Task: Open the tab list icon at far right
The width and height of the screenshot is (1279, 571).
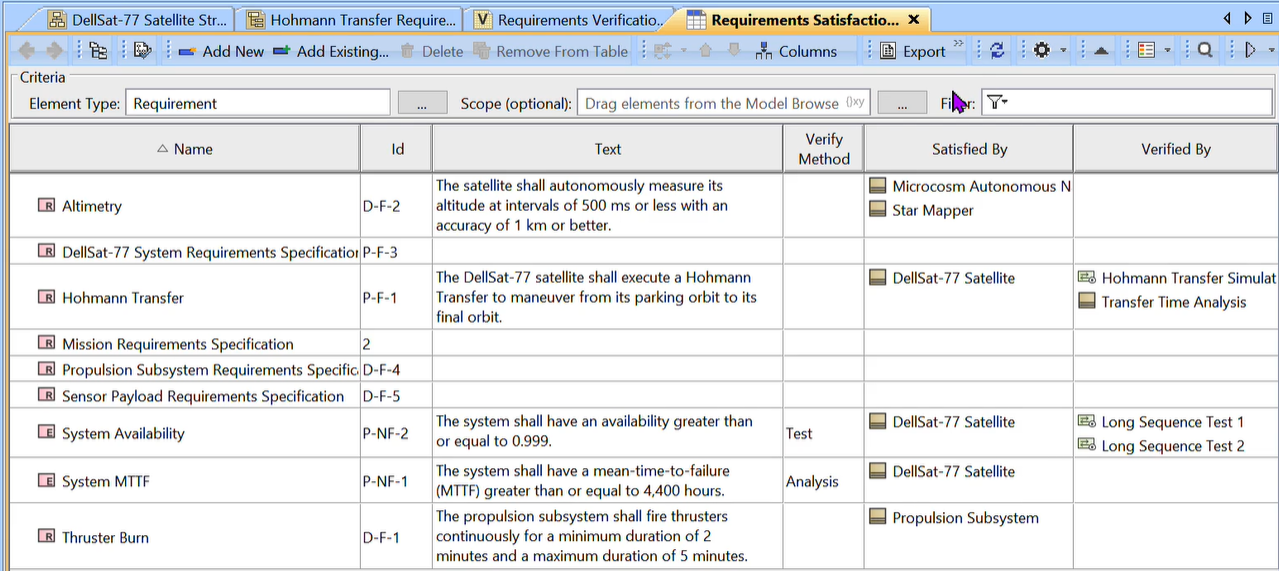Action: point(1268,19)
